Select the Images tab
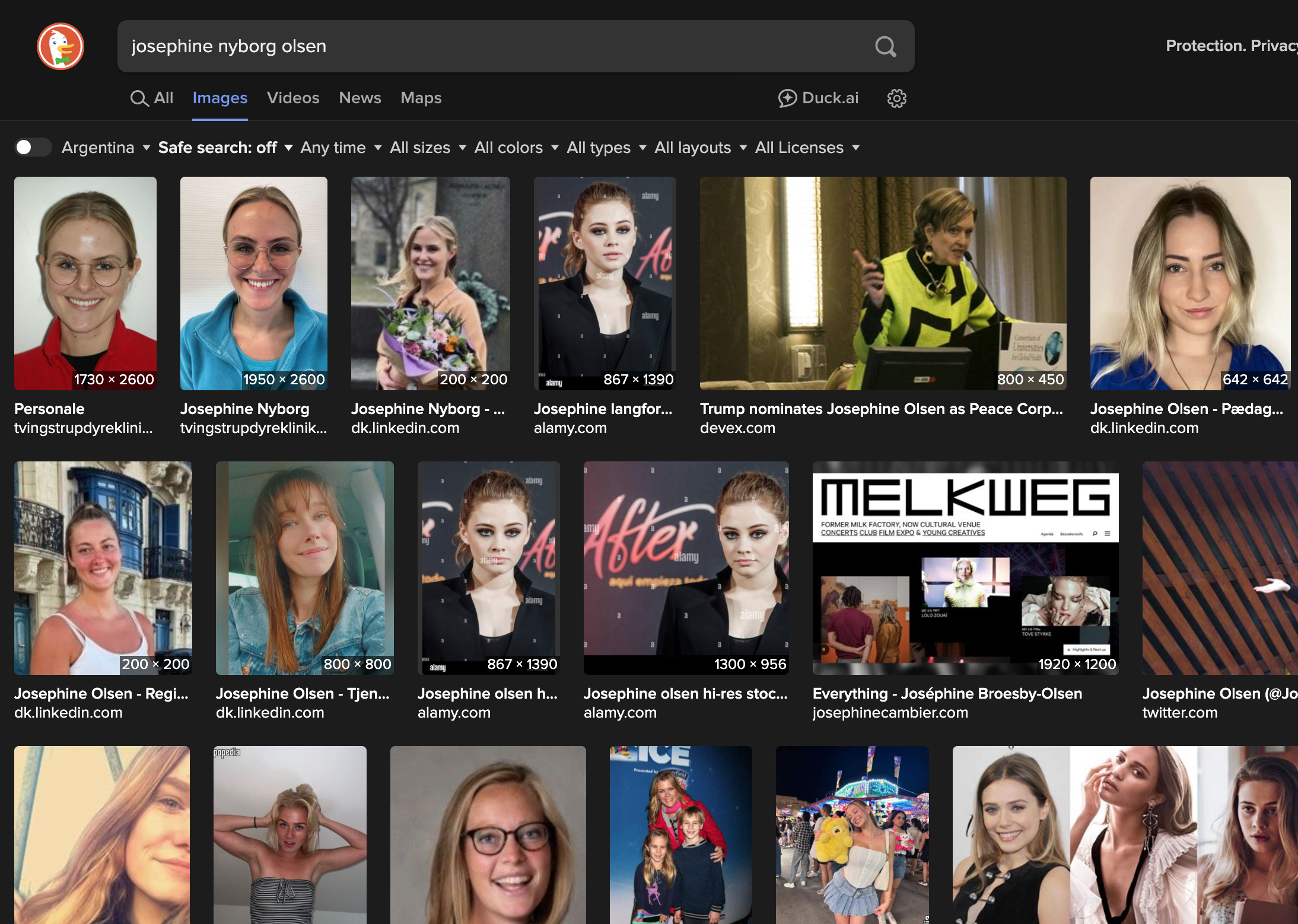Viewport: 1298px width, 924px height. (220, 98)
